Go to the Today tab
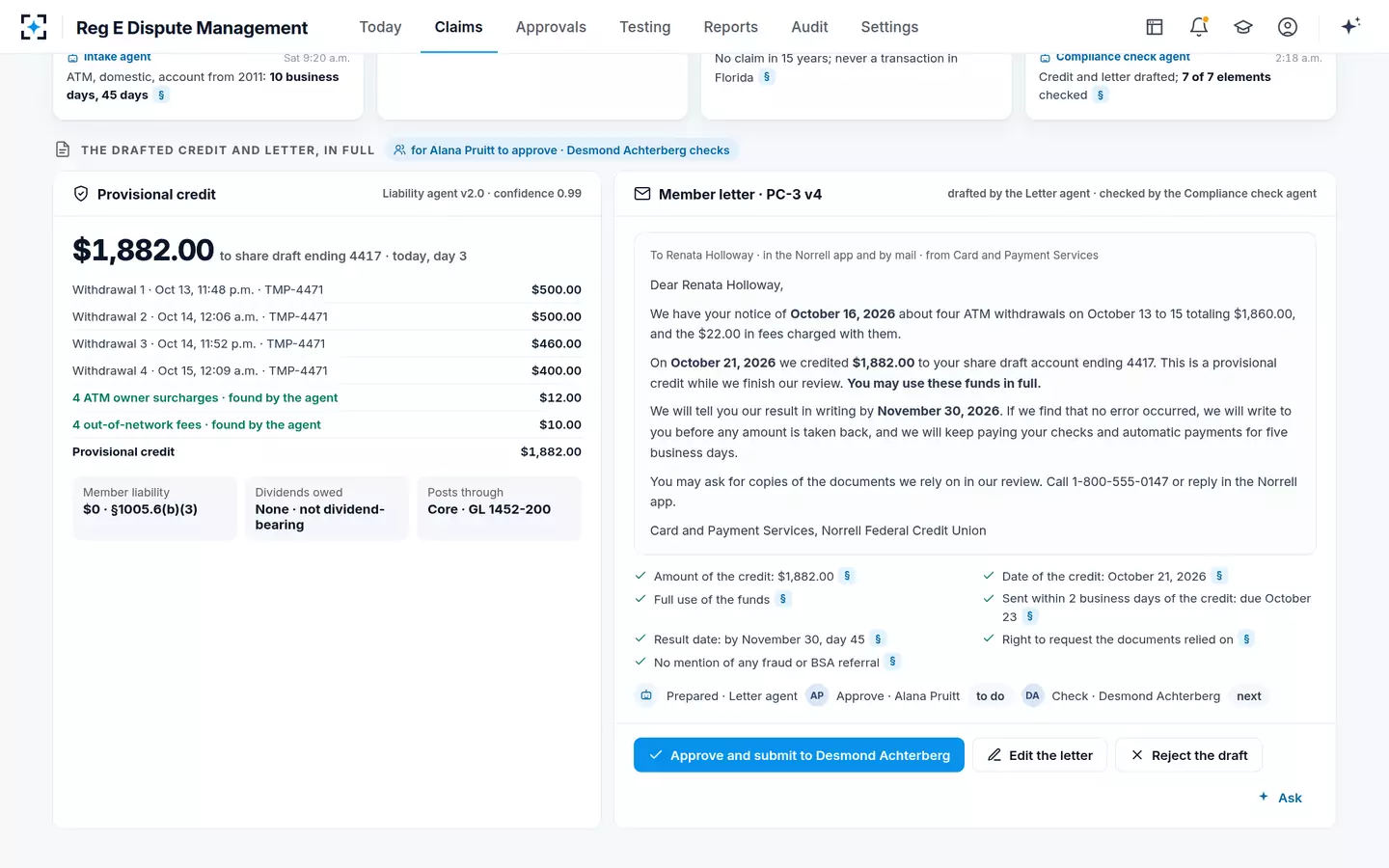The height and width of the screenshot is (868, 1389). [380, 27]
